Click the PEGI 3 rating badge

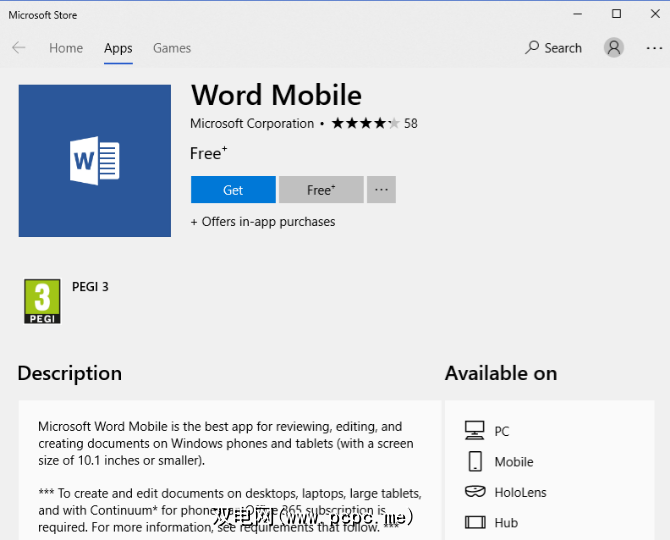click(x=42, y=301)
